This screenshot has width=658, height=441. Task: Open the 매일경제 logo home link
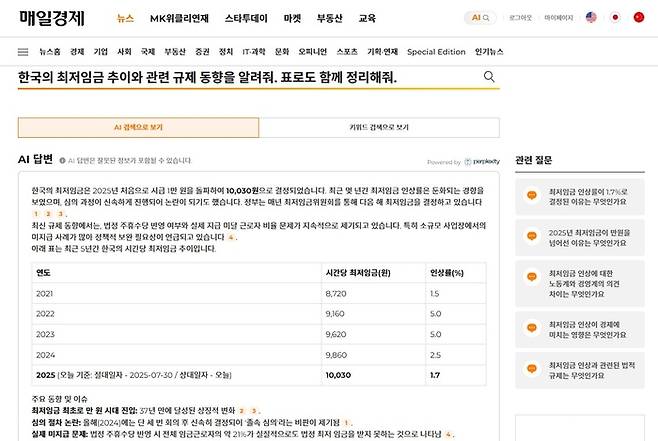52,18
